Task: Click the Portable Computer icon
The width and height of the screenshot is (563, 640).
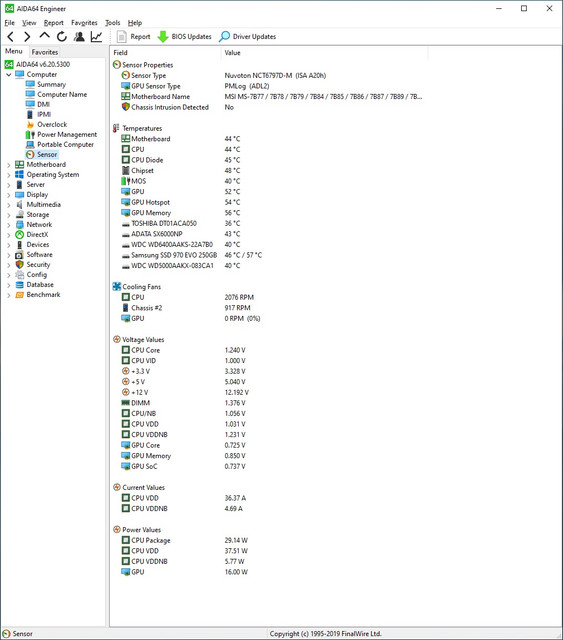Action: (x=30, y=144)
